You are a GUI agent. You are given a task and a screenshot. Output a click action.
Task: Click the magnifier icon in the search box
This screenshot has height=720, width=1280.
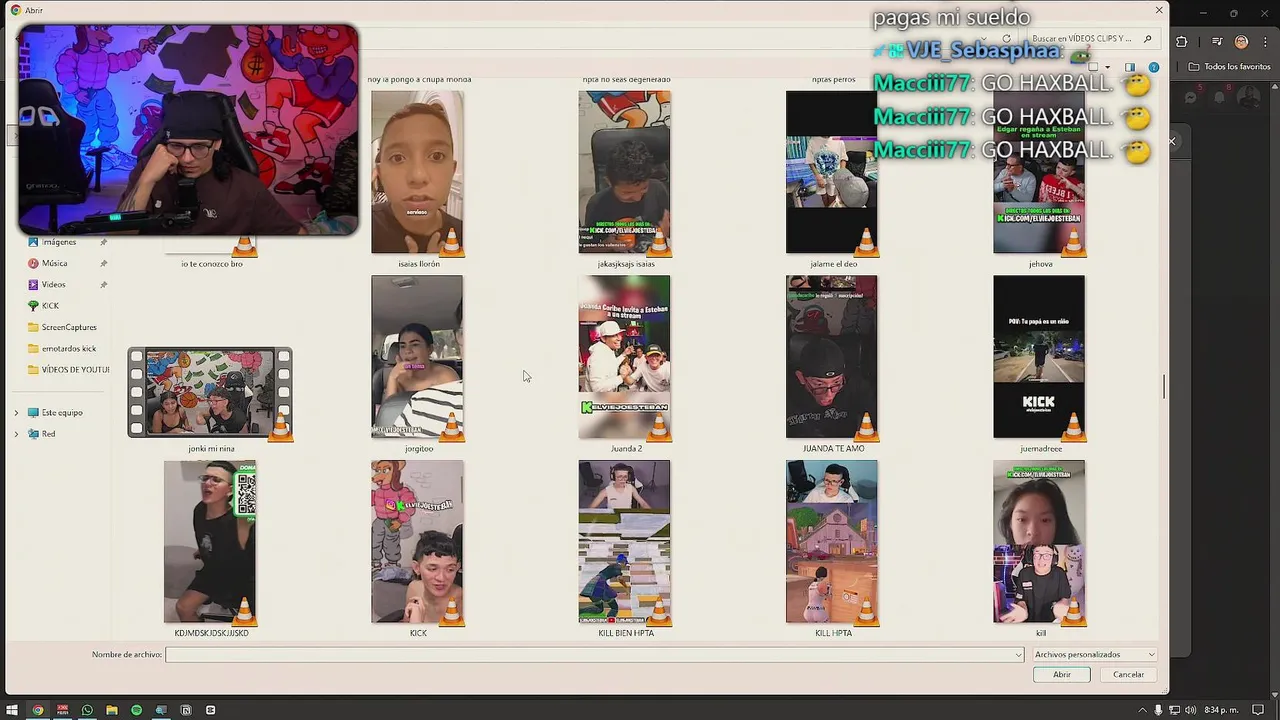pyautogui.click(x=1147, y=38)
